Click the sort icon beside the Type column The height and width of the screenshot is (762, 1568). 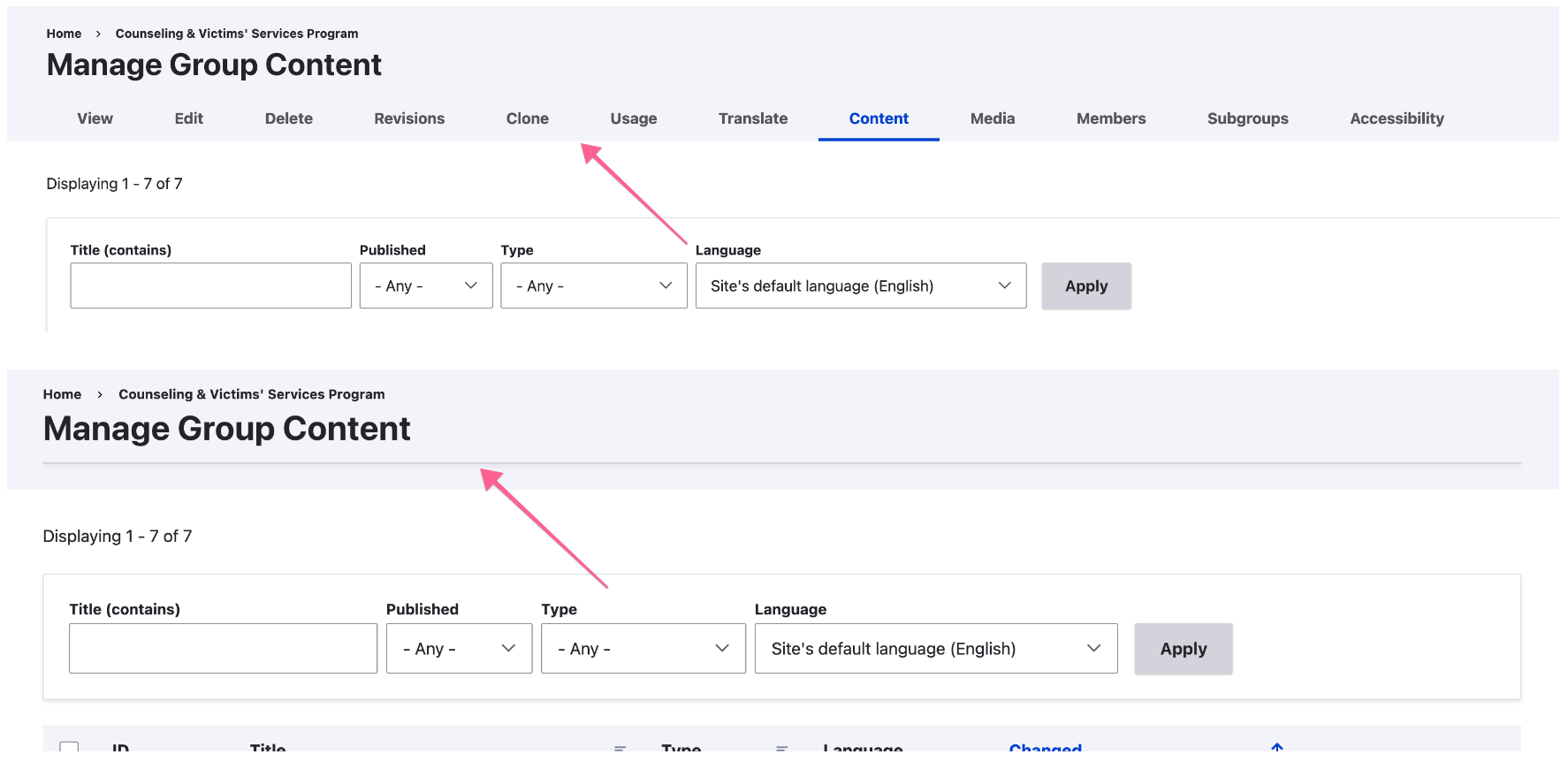pos(781,748)
